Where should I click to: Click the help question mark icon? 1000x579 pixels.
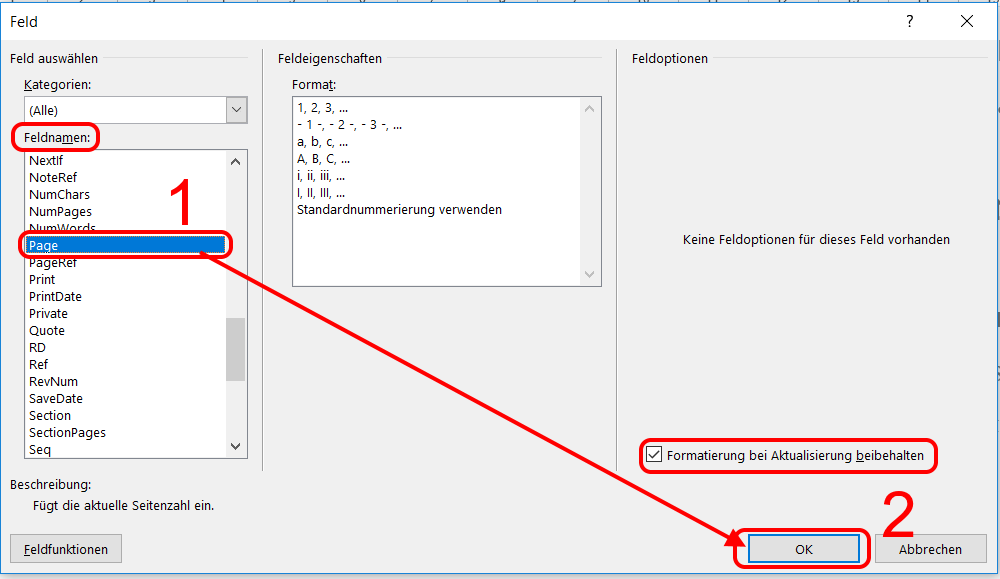coord(909,21)
